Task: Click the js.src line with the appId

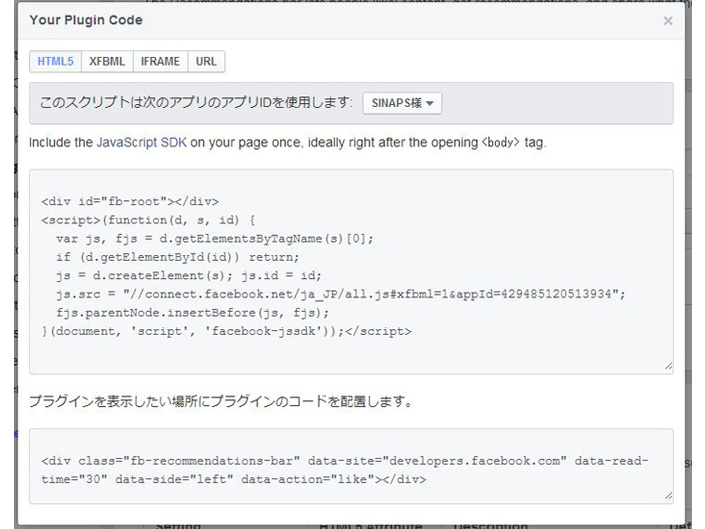Action: (x=340, y=294)
